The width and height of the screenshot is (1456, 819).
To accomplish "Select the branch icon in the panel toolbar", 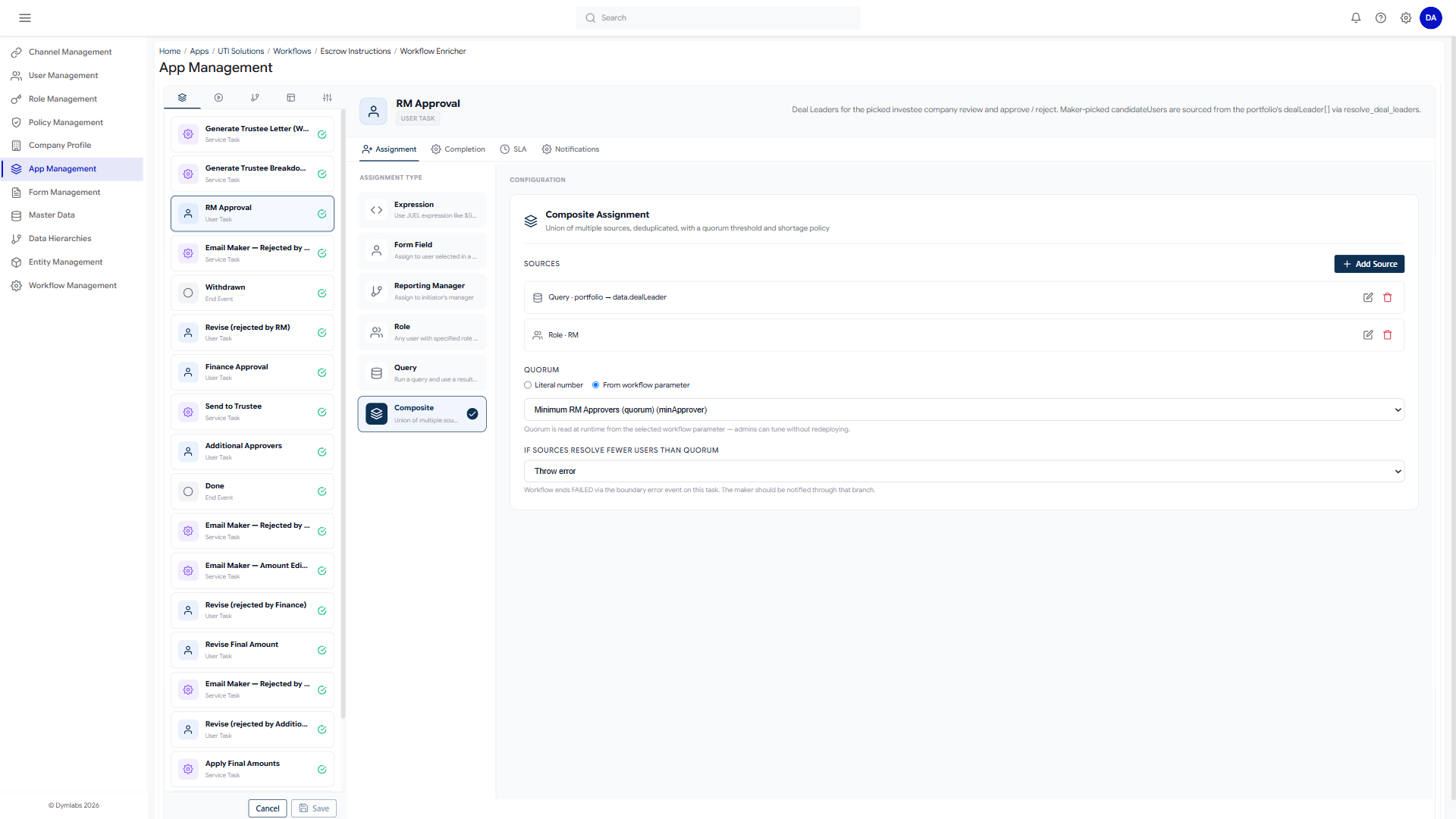I will [x=255, y=97].
